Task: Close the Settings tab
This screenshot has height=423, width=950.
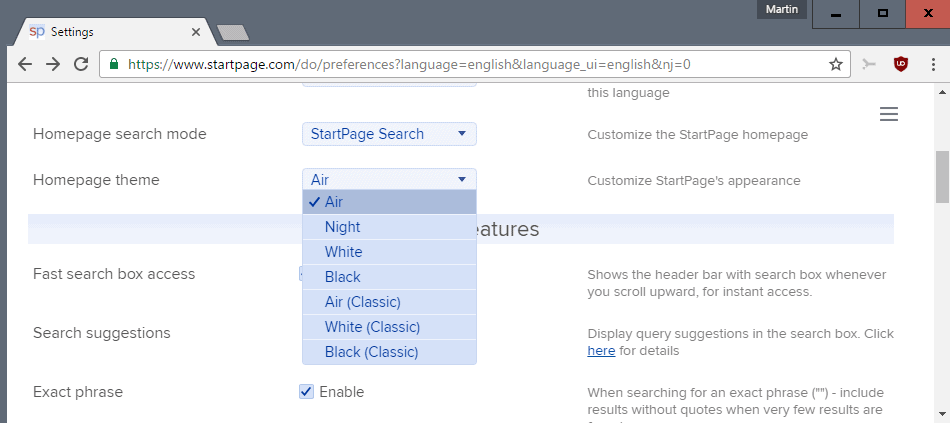Action: [196, 32]
